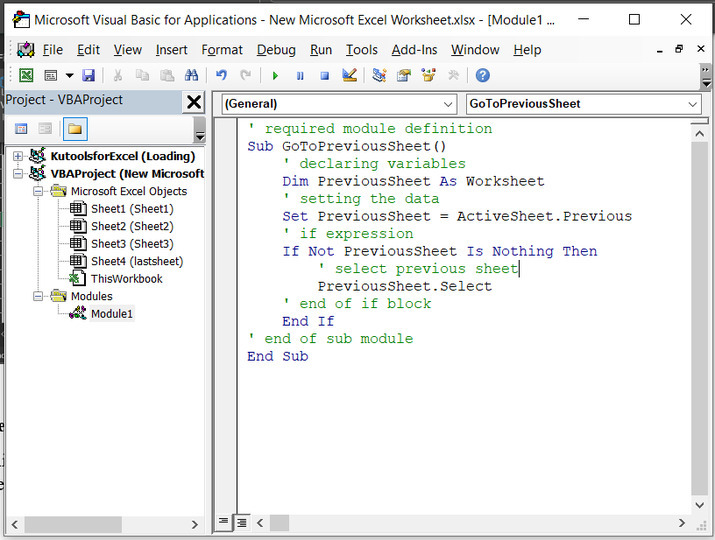
Task: Save the workbook with the floppy icon
Action: pyautogui.click(x=88, y=75)
